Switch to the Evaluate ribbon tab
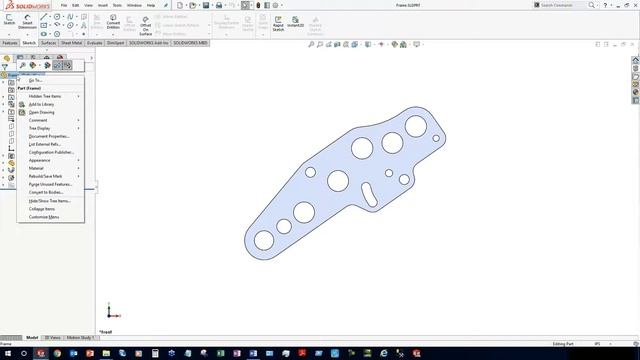The image size is (640, 360). [x=94, y=43]
